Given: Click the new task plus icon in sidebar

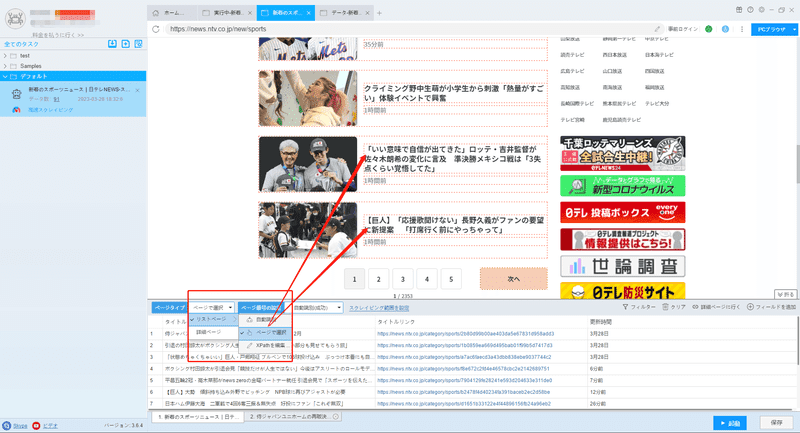Looking at the screenshot, I should click(x=126, y=44).
